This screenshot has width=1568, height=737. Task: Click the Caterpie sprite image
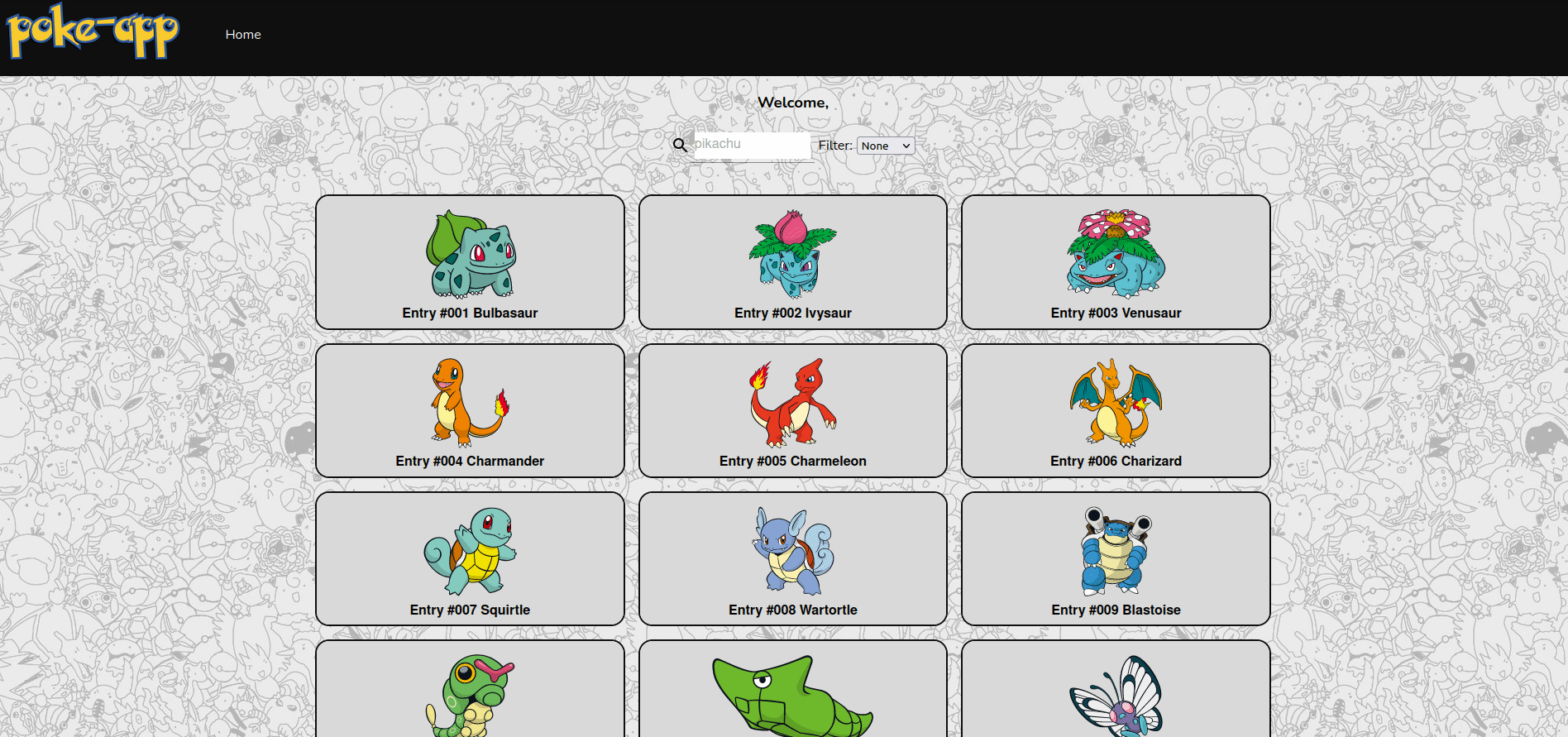click(x=471, y=696)
